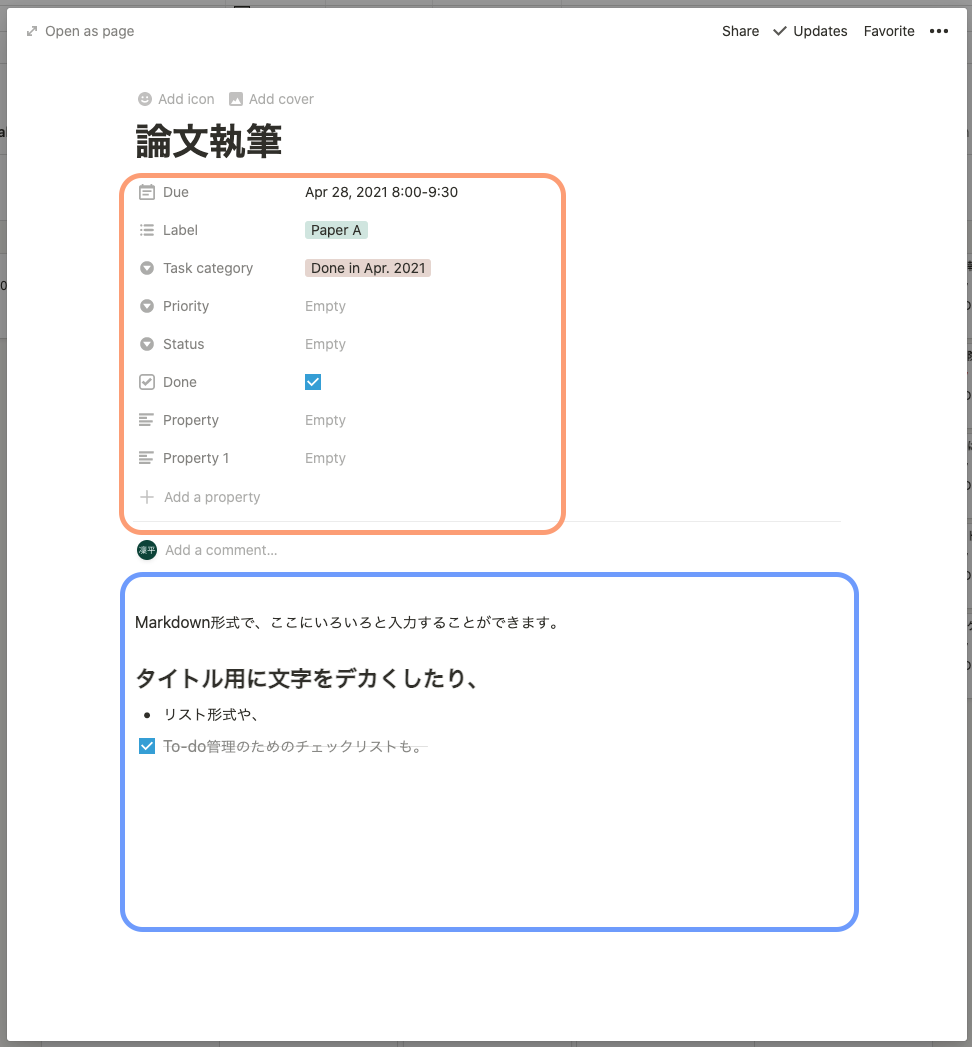Select the Task category property icon
The image size is (972, 1047).
click(x=146, y=268)
